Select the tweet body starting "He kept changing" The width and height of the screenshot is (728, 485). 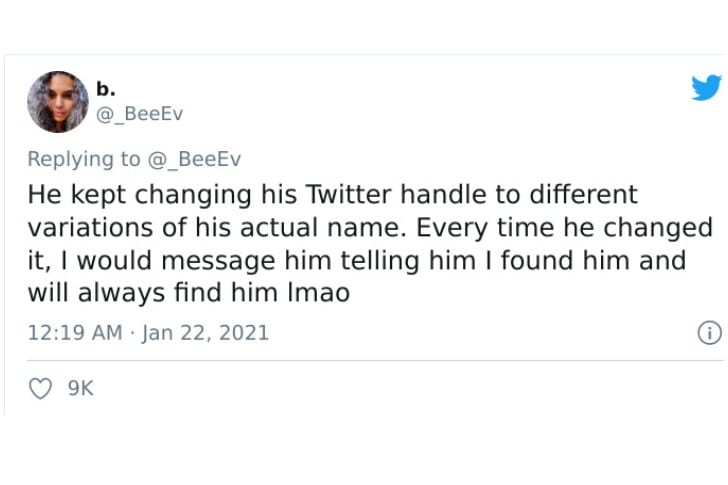[370, 244]
